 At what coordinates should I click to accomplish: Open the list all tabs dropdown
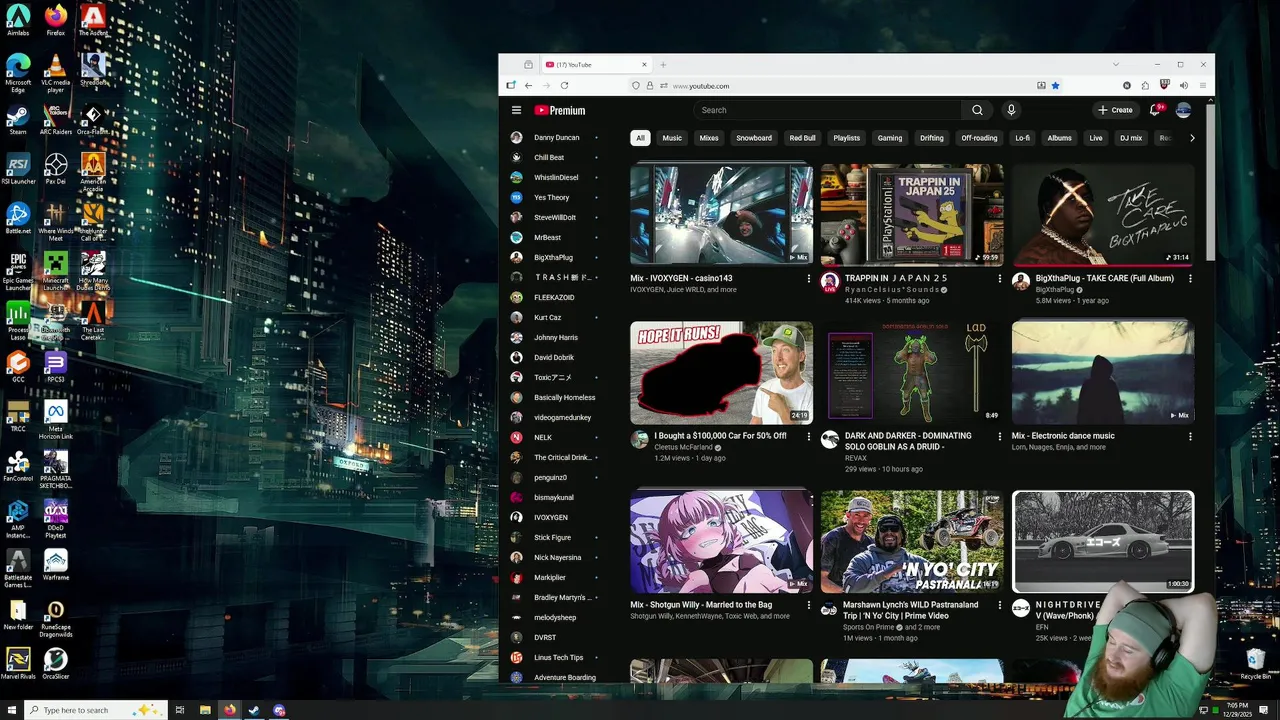(1116, 65)
